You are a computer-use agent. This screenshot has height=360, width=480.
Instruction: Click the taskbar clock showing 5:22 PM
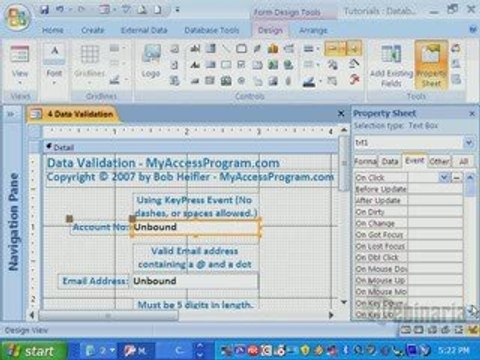pyautogui.click(x=454, y=350)
